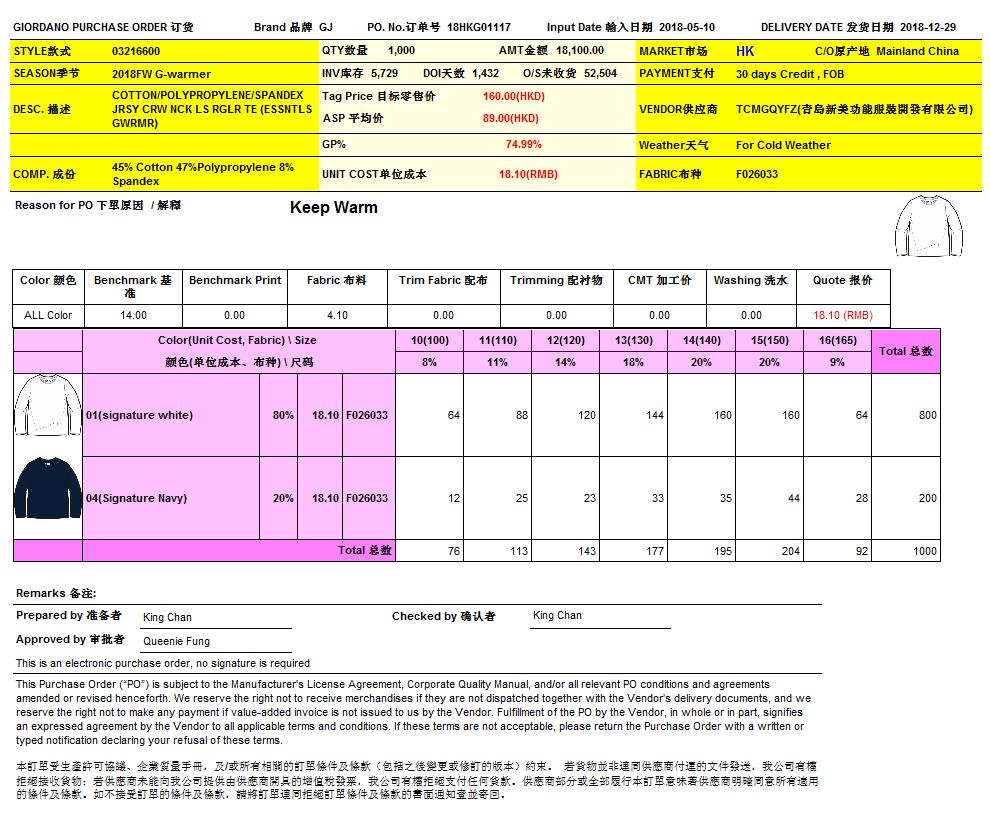Viewport: 990px width, 823px height.
Task: Select the 14(140) size column header
Action: tap(701, 340)
